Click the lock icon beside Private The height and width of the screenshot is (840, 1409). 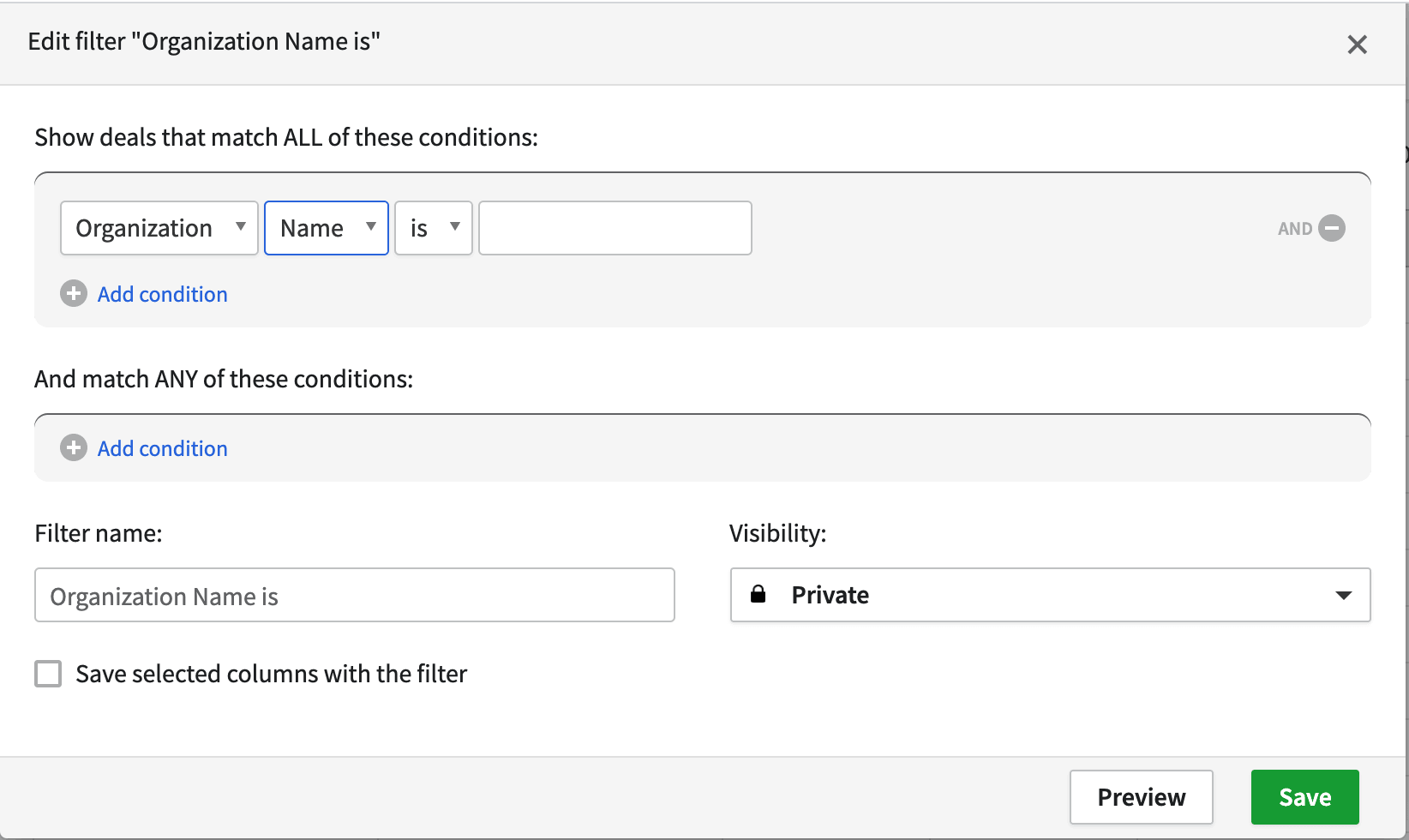point(758,595)
